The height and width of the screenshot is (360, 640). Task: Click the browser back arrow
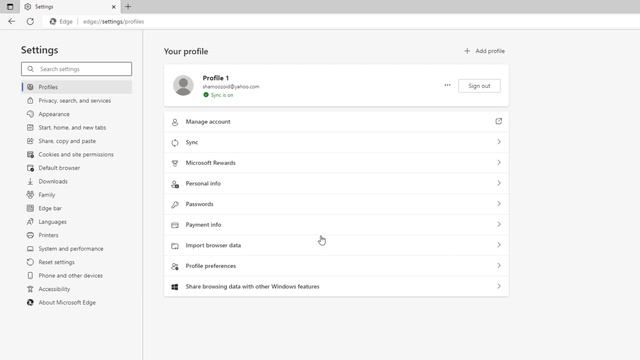[x=11, y=21]
